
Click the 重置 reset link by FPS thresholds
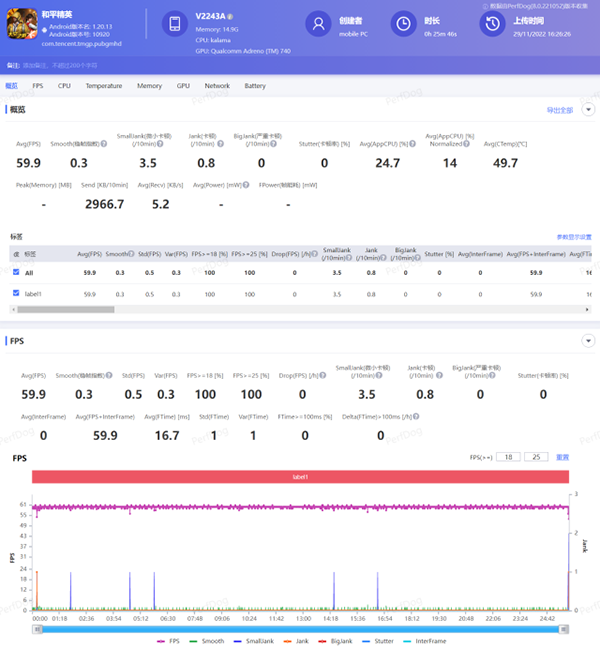562,457
